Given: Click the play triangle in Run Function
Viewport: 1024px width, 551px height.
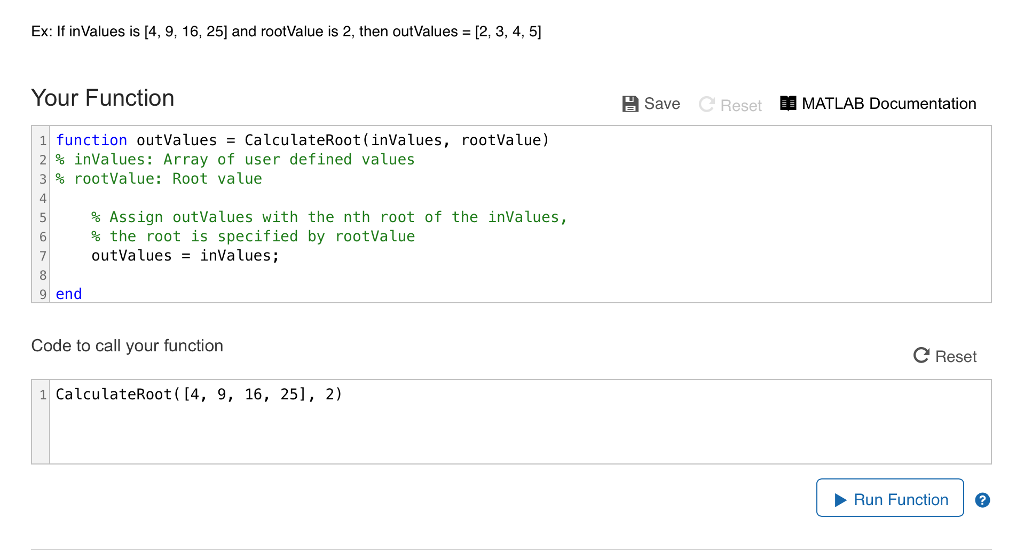Looking at the screenshot, I should click(840, 500).
